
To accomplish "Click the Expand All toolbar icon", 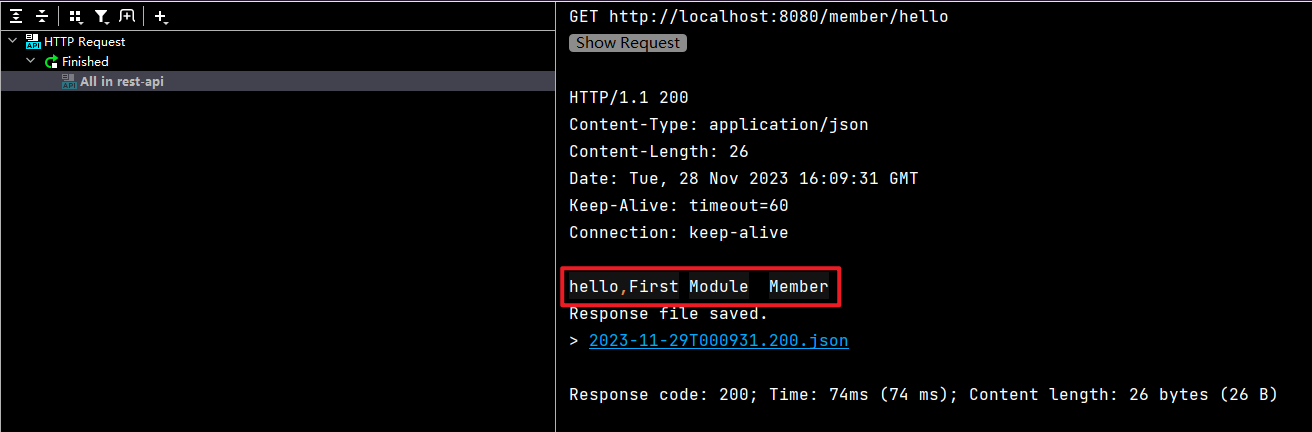I will coord(16,16).
